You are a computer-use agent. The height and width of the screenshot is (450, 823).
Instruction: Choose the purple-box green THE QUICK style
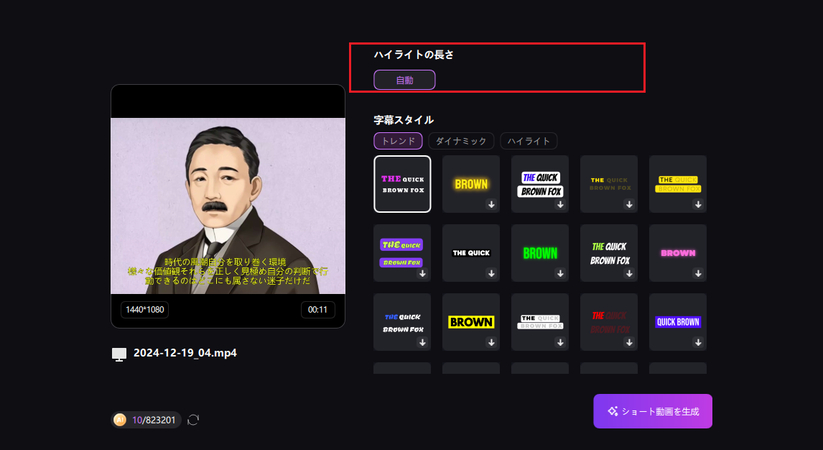(402, 253)
